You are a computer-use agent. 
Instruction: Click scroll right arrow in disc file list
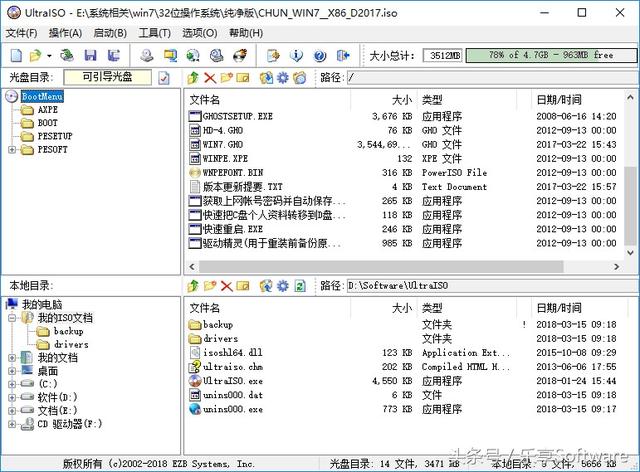[x=616, y=267]
